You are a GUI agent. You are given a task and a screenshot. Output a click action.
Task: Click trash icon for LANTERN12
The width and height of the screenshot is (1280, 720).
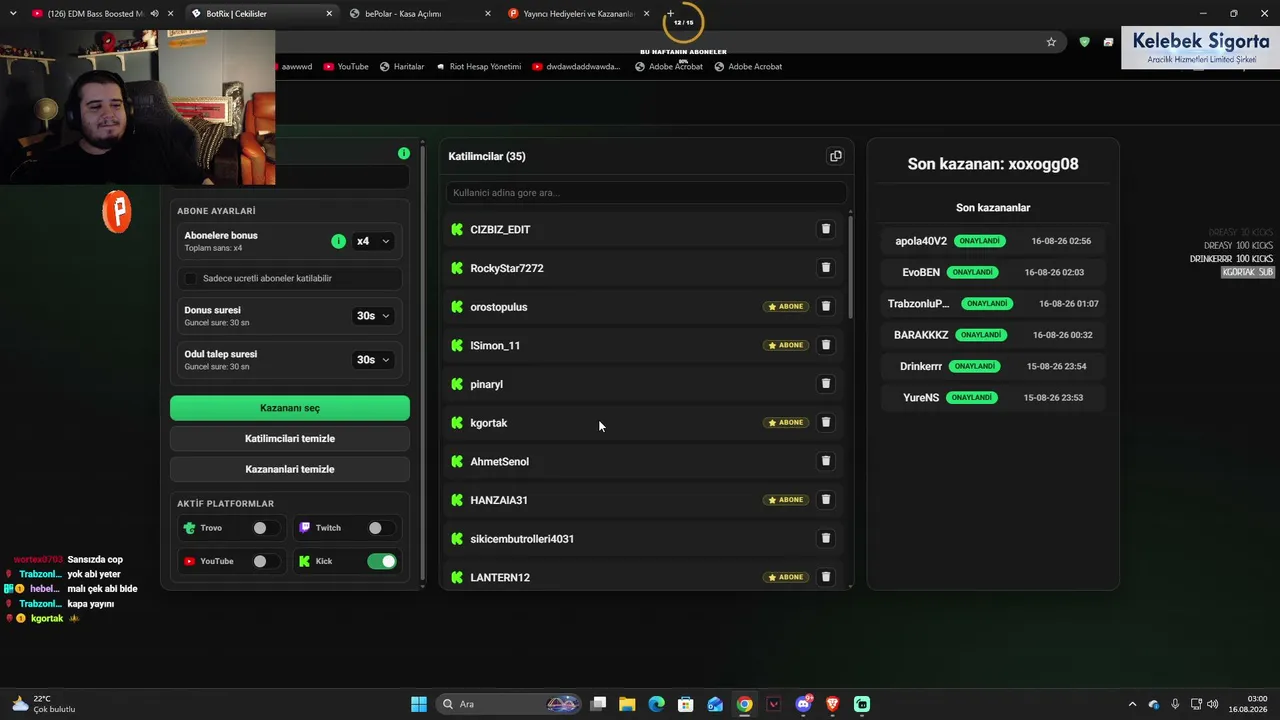(x=826, y=577)
